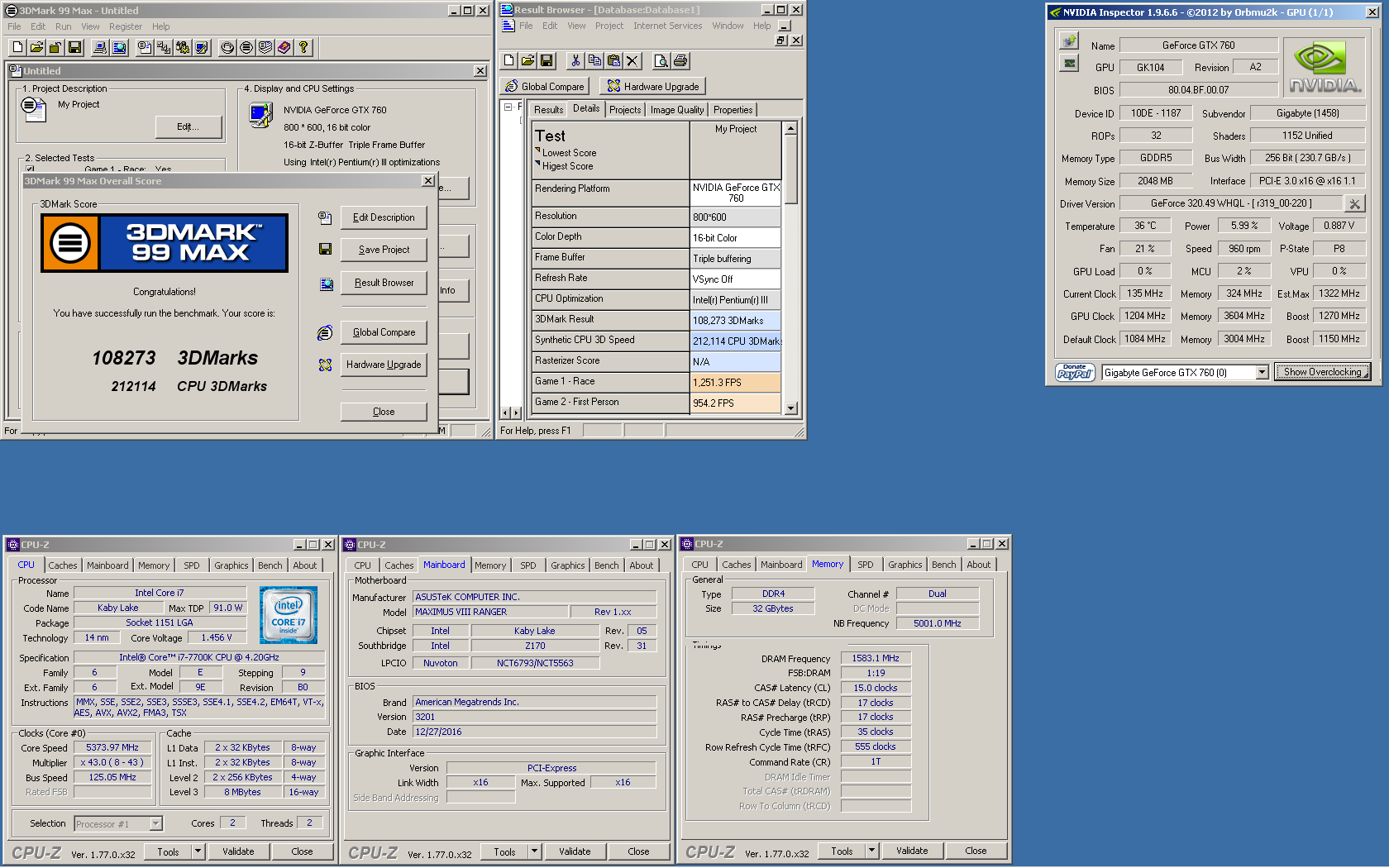Image resolution: width=1389 pixels, height=868 pixels.
Task: Click Hardware Upgrade toolbar button in Result Browser
Action: (653, 86)
